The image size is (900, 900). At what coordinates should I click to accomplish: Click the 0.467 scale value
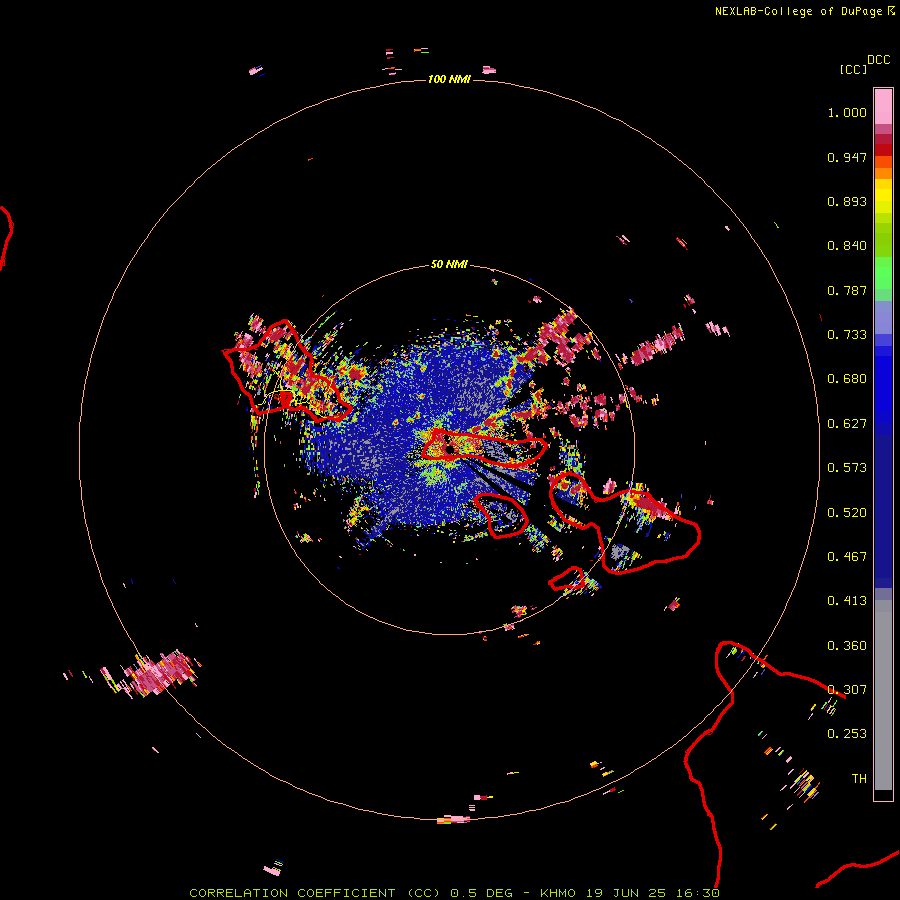(x=847, y=557)
